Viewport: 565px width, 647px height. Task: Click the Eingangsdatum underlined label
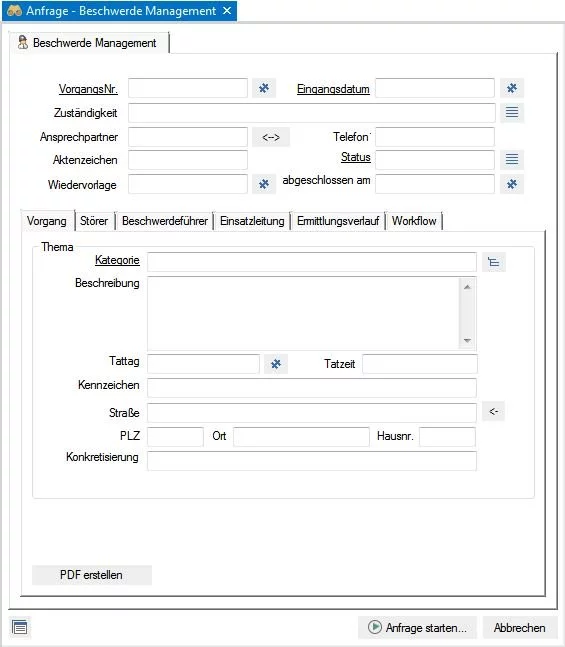[x=333, y=89]
